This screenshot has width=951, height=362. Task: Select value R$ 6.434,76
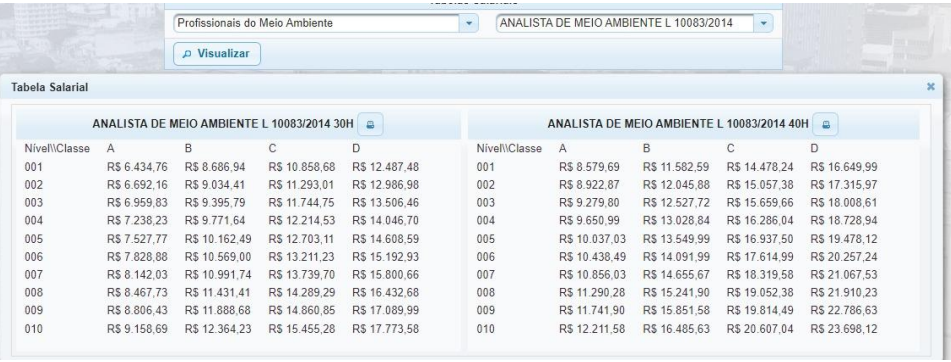click(137, 167)
